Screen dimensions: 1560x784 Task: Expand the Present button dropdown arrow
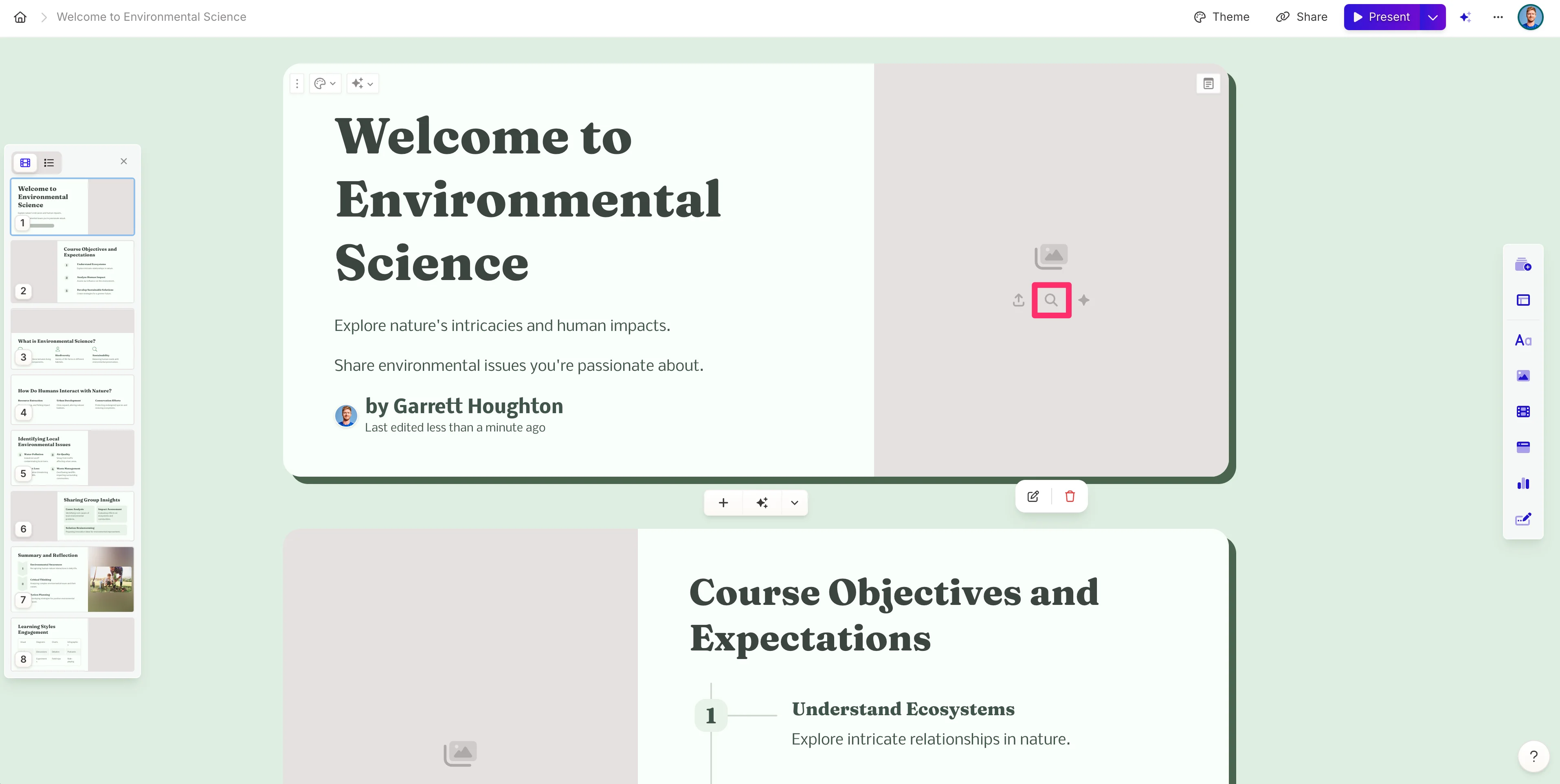[1433, 17]
